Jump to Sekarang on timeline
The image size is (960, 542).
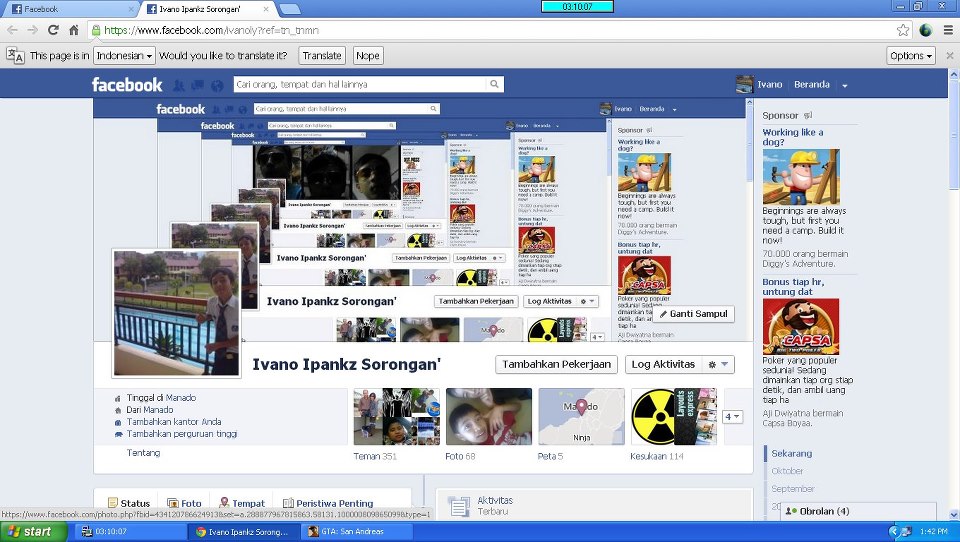pyautogui.click(x=791, y=453)
